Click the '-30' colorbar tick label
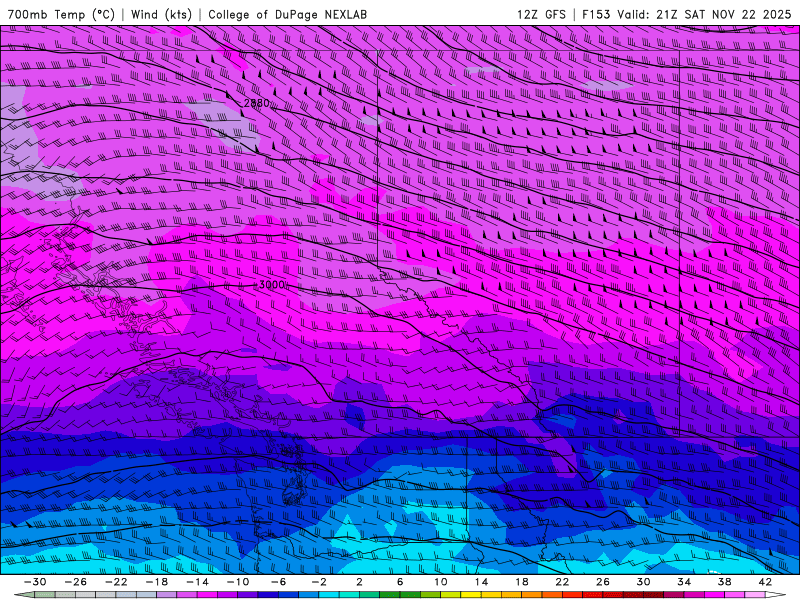 (x=35, y=582)
